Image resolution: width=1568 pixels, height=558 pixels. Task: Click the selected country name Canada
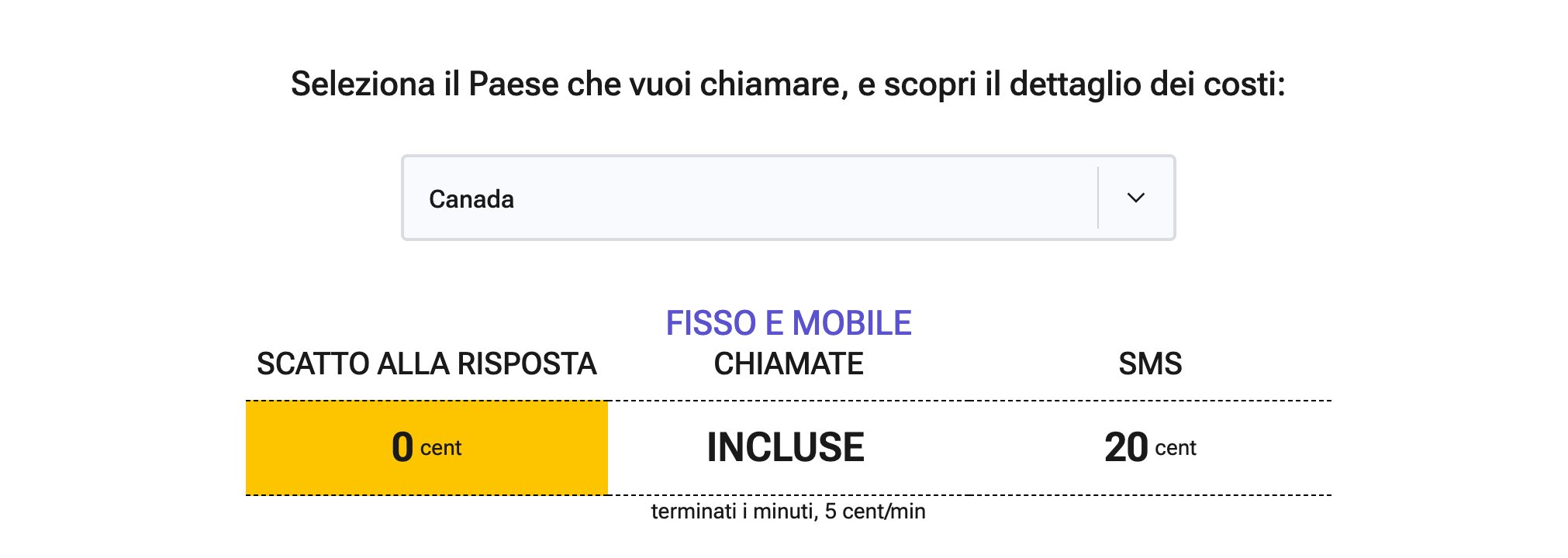point(471,200)
